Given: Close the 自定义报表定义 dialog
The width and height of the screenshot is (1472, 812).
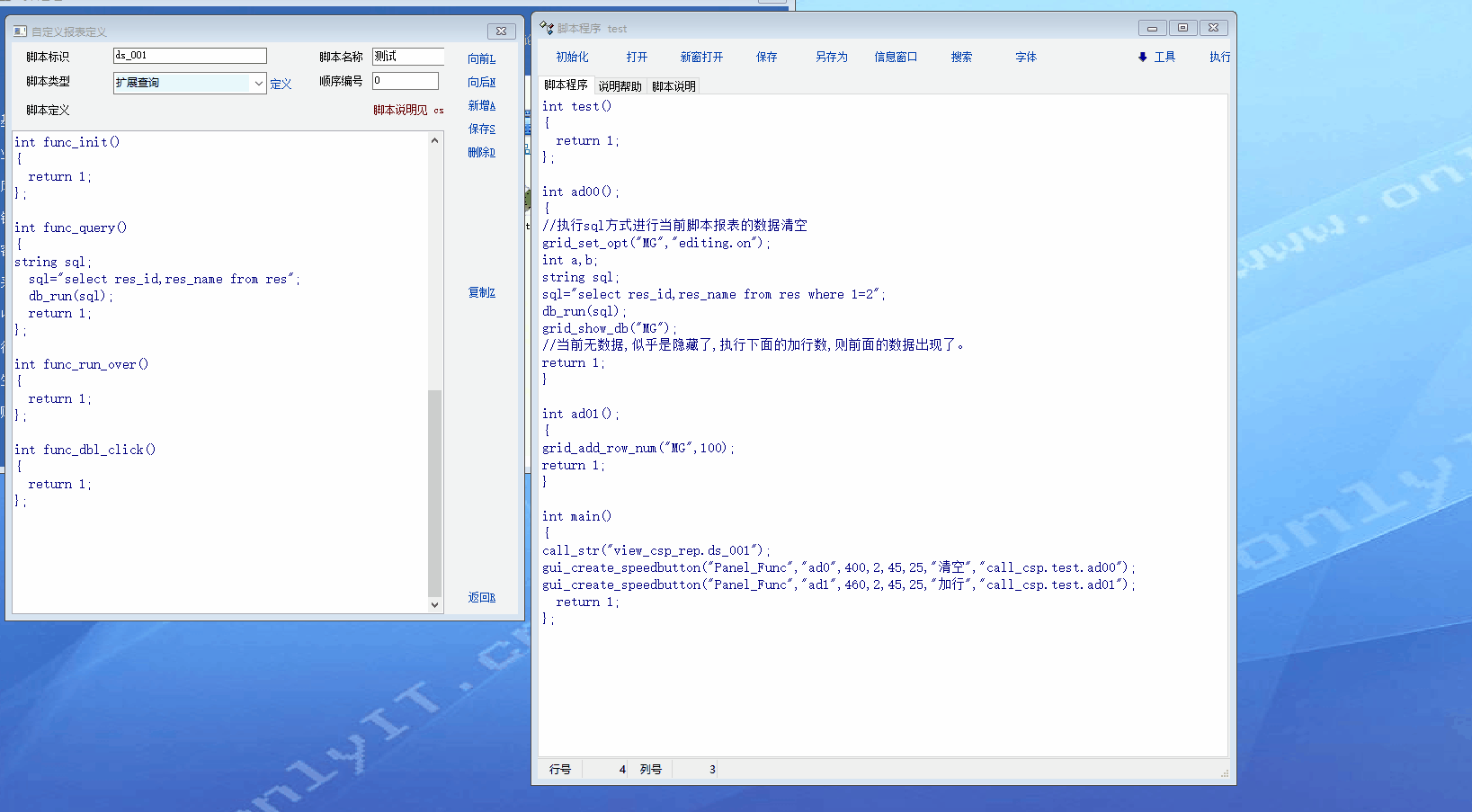Looking at the screenshot, I should pos(502,31).
